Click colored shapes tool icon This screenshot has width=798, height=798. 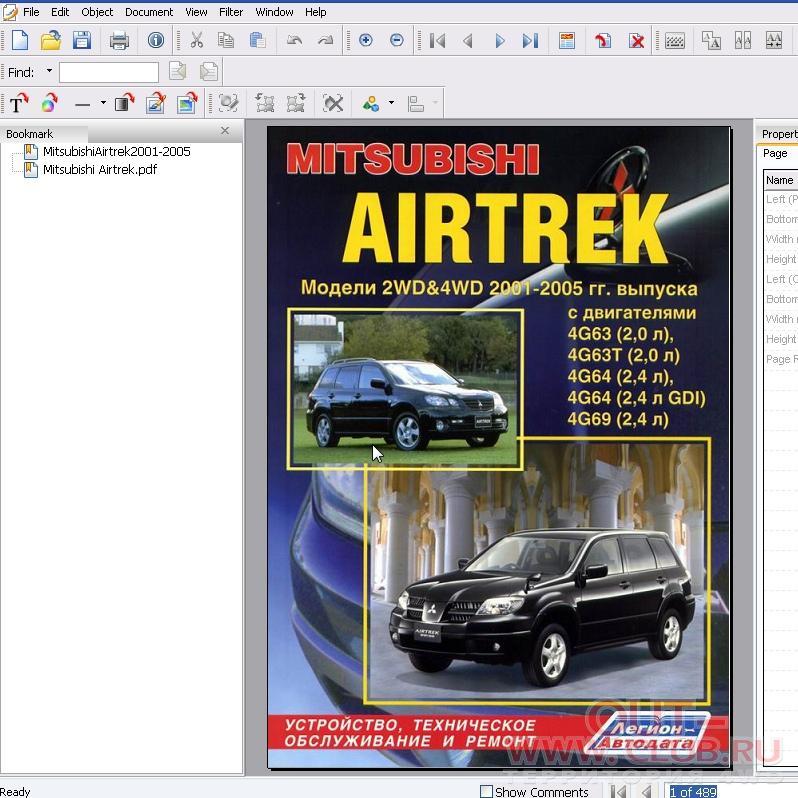(x=370, y=103)
